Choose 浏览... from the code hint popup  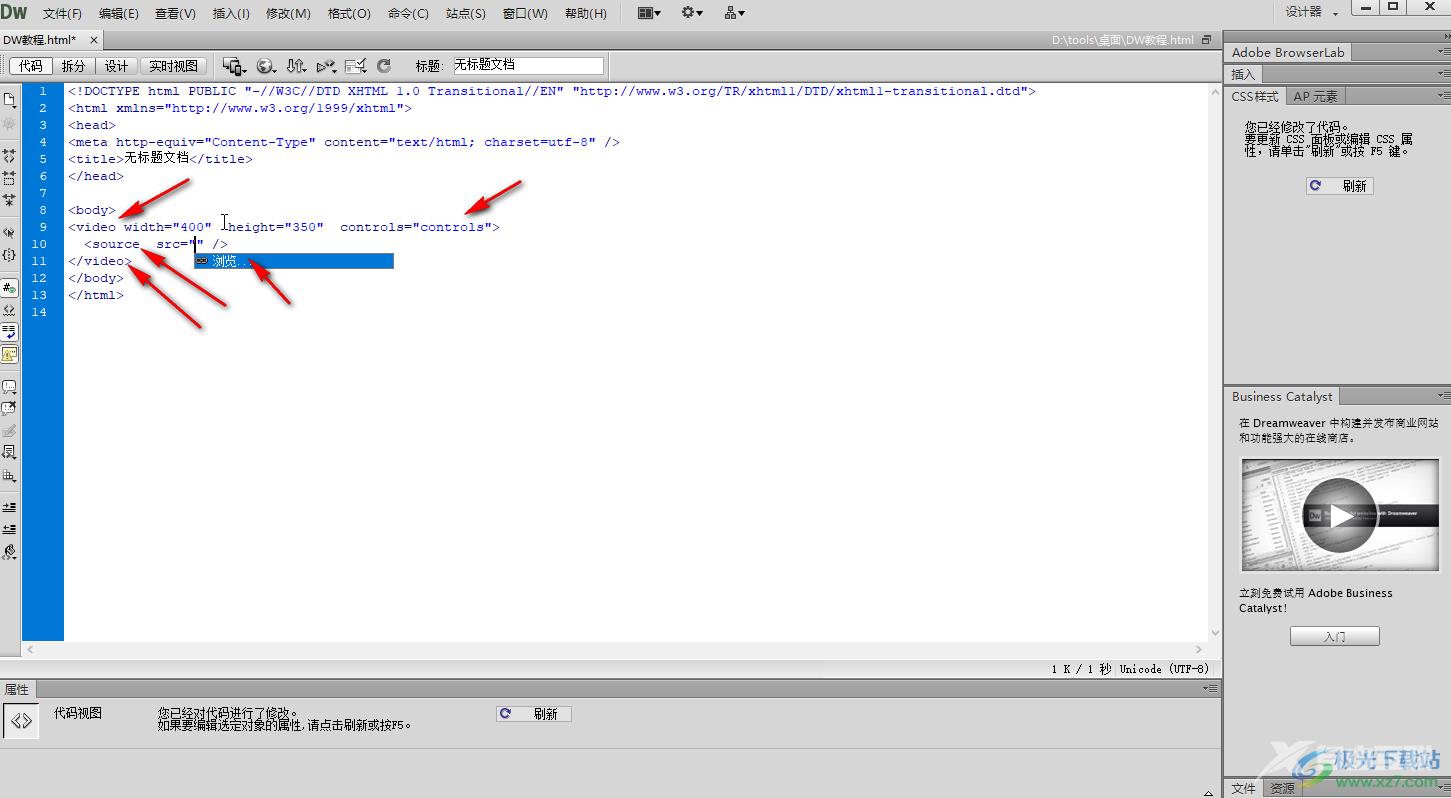coord(293,261)
